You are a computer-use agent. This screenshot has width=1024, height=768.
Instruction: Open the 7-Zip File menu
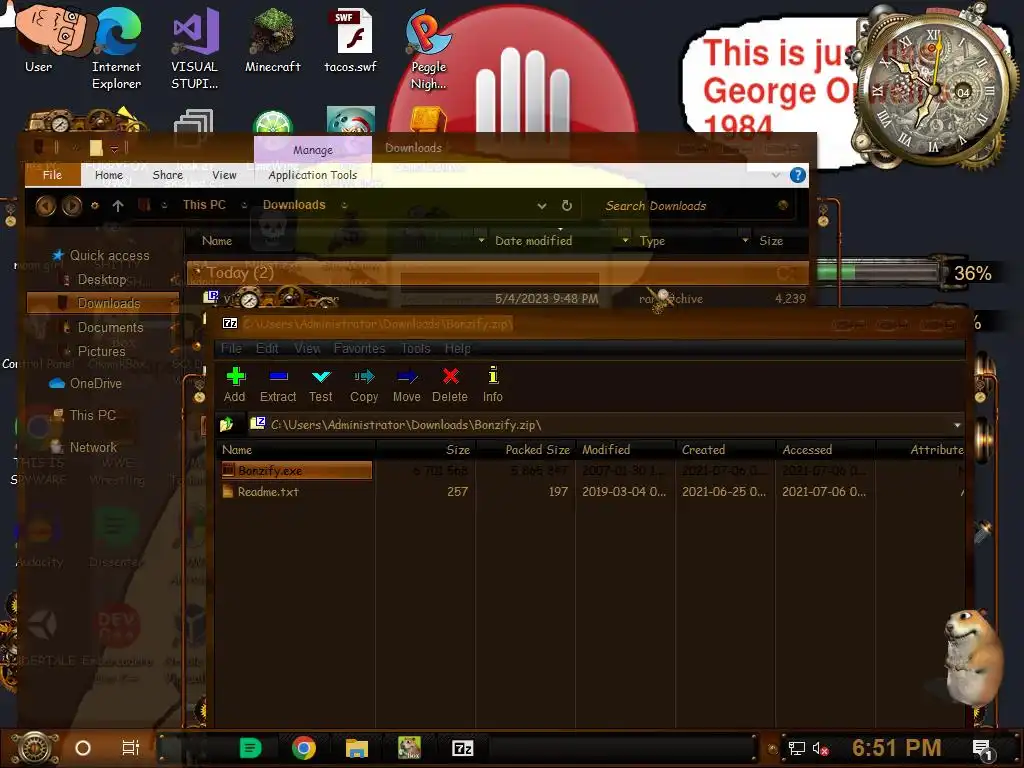231,349
